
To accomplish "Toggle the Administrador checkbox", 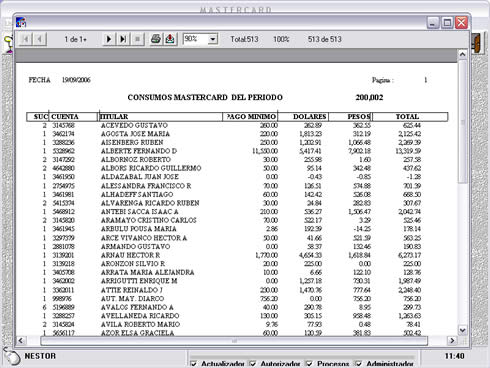I will click(359, 364).
